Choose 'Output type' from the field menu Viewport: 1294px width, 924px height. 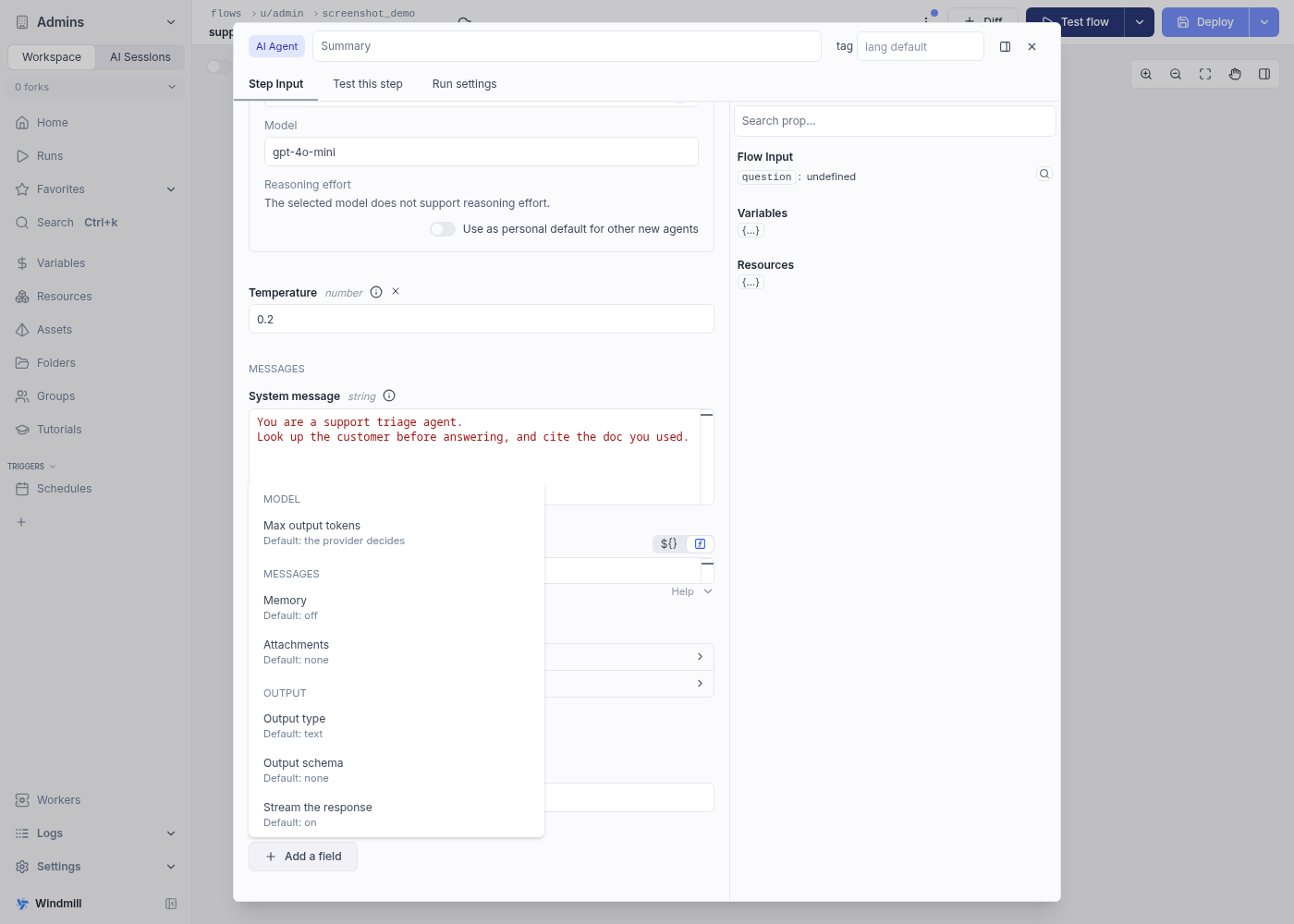coord(397,726)
